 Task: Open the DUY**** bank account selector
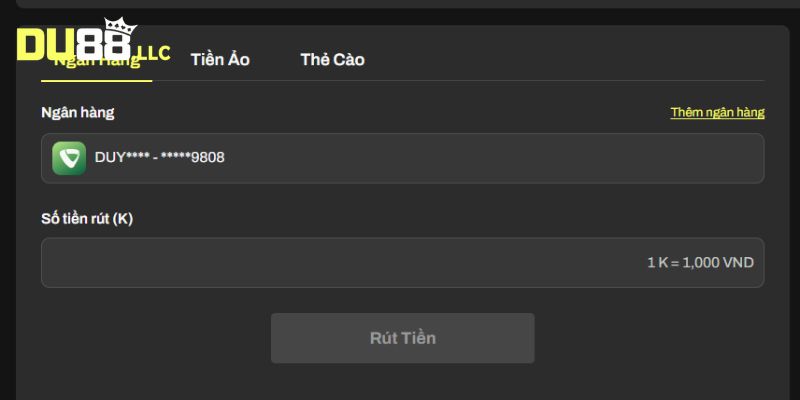[x=403, y=158]
